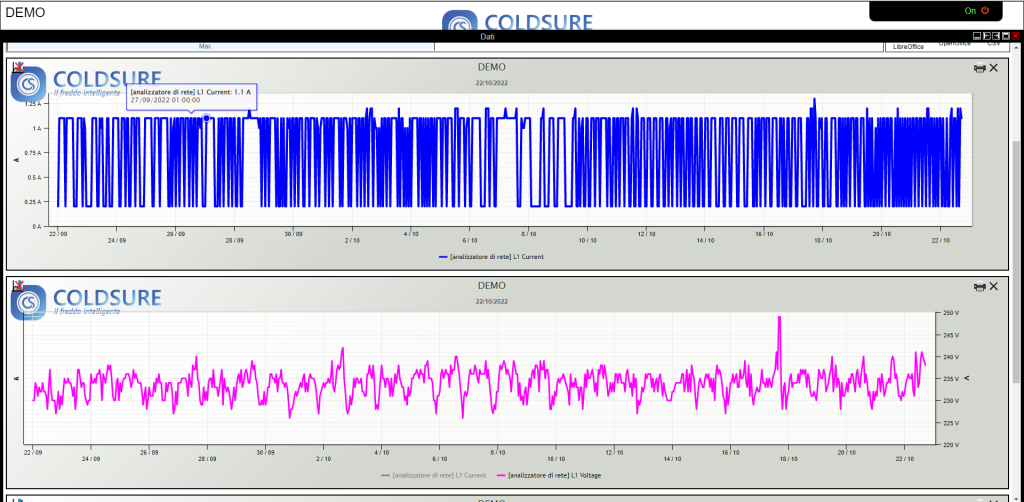The width and height of the screenshot is (1024, 502).
Task: Click the 1.25 A axis label
Action: [33, 104]
